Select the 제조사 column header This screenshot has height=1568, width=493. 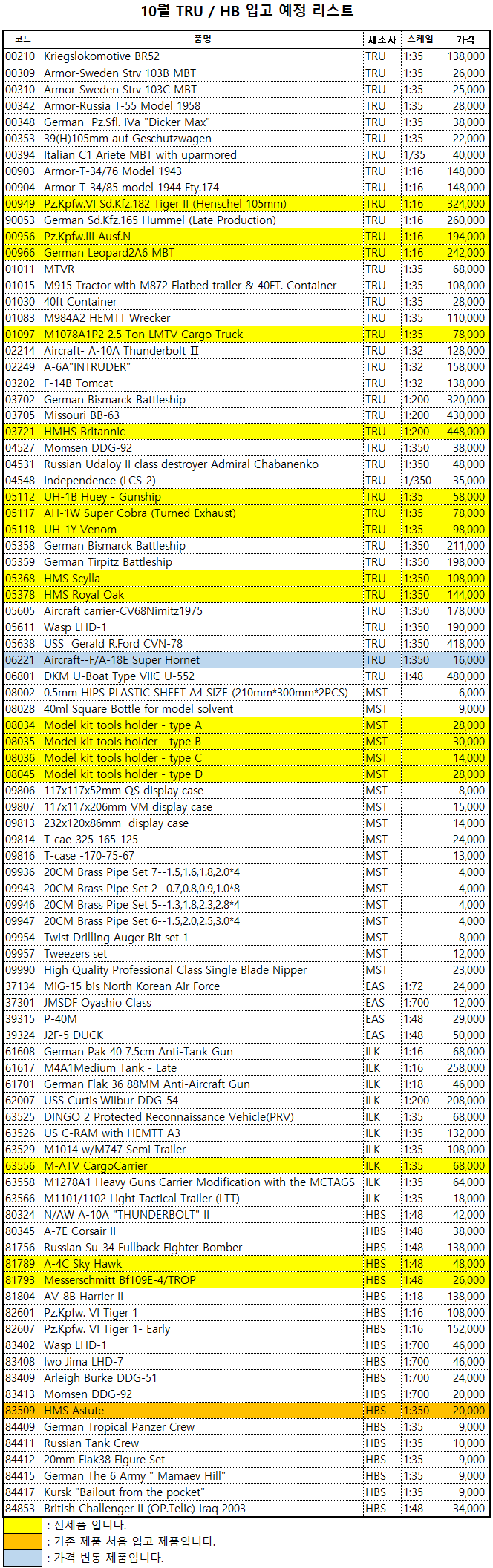click(381, 39)
